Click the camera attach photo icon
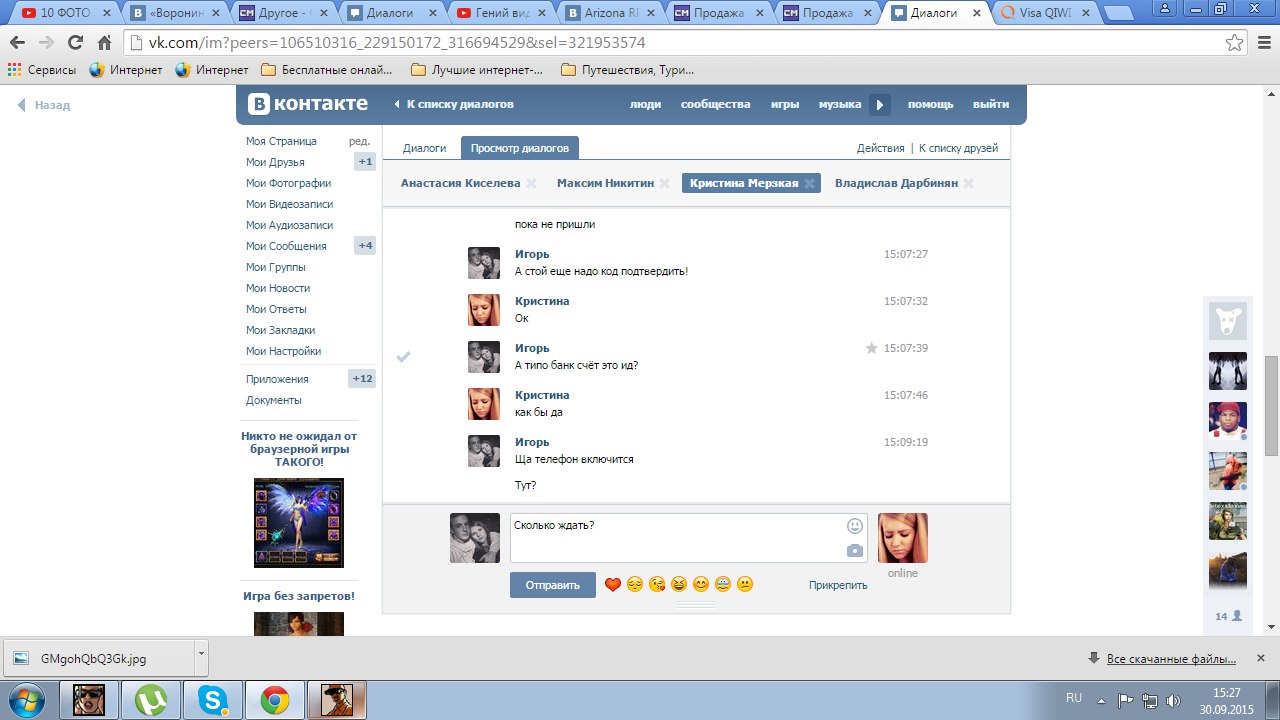 854,551
